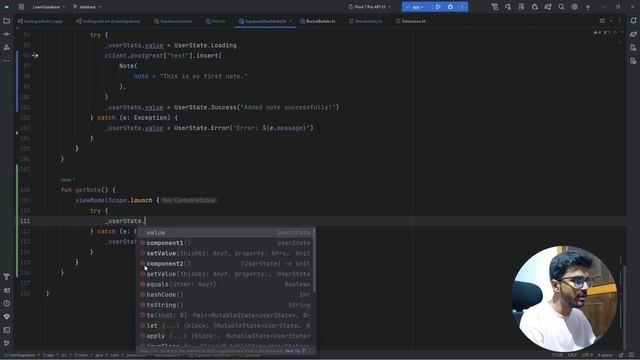Viewport: 640px width, 360px height.
Task: Choose hashCode() from completion list
Action: (225, 294)
